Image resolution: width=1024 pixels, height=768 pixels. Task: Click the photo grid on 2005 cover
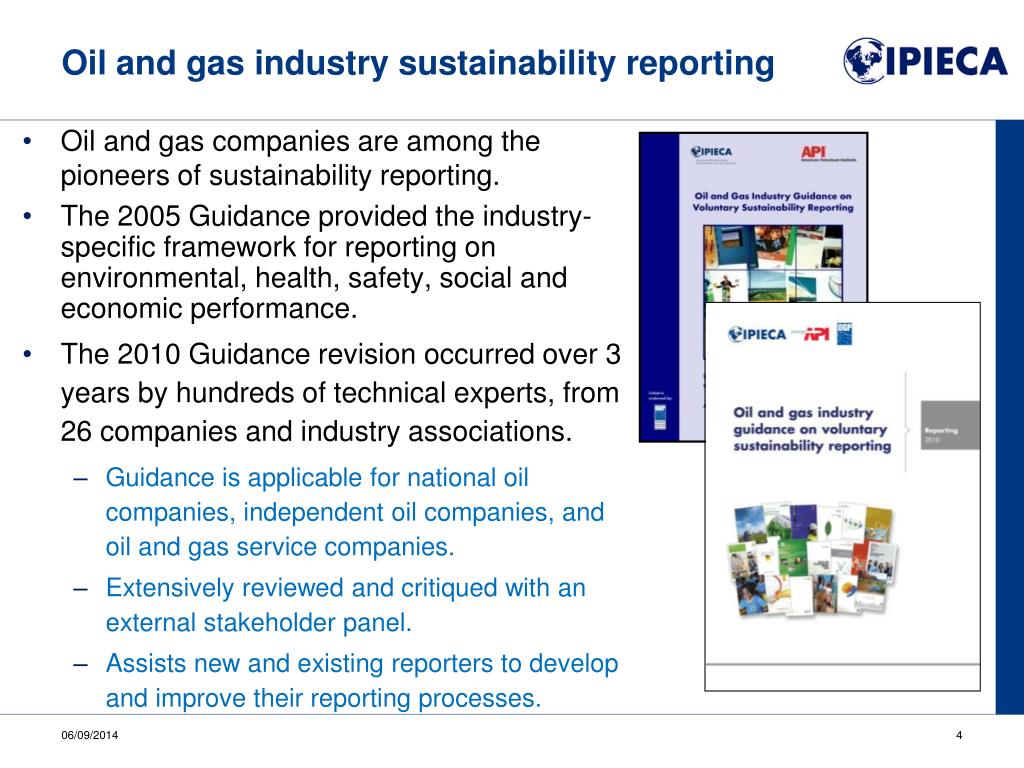pyautogui.click(x=773, y=263)
